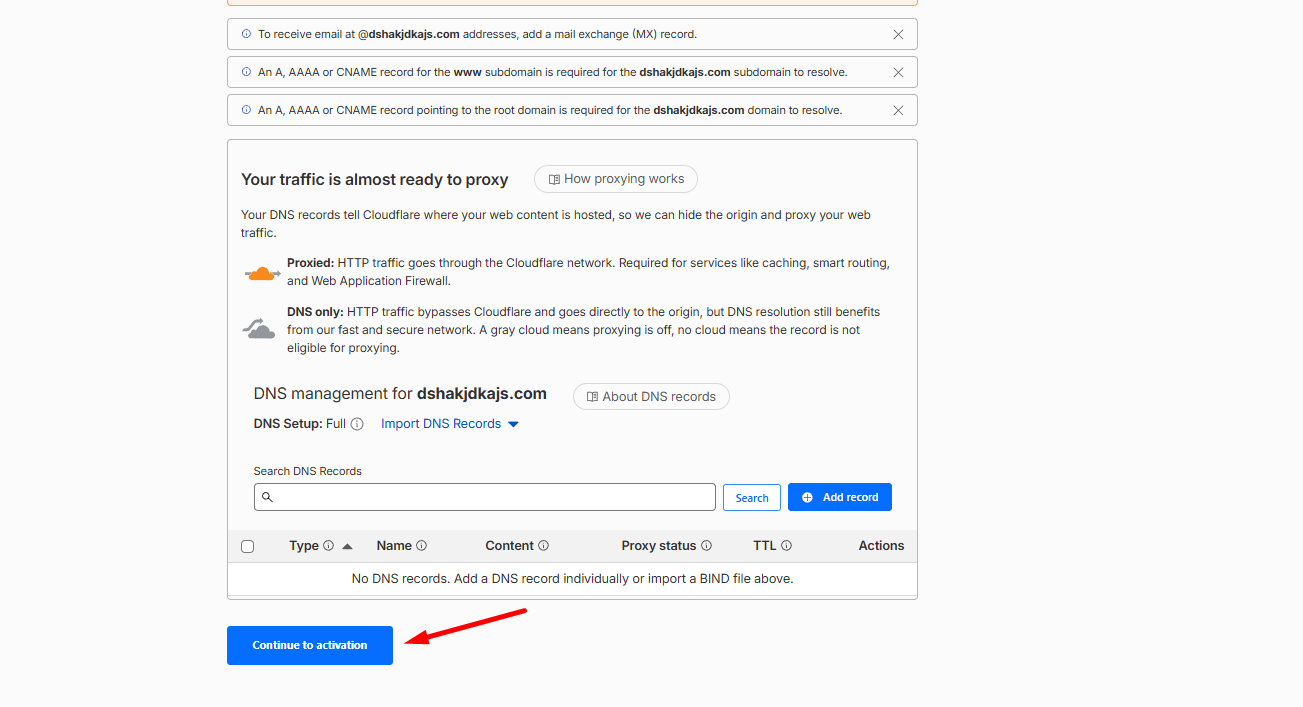Screen dimensions: 1303x707
Task: Expand Import DNS Records dropdown
Action: click(450, 424)
